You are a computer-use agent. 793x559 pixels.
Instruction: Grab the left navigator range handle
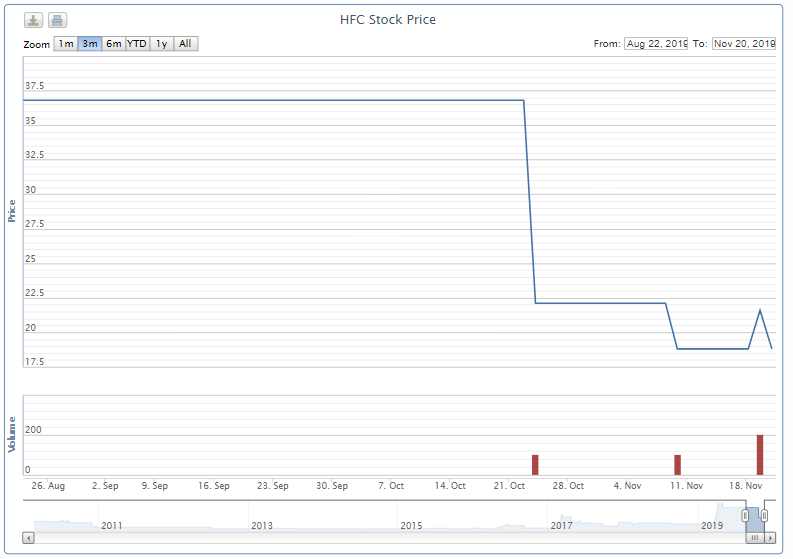[x=745, y=515]
